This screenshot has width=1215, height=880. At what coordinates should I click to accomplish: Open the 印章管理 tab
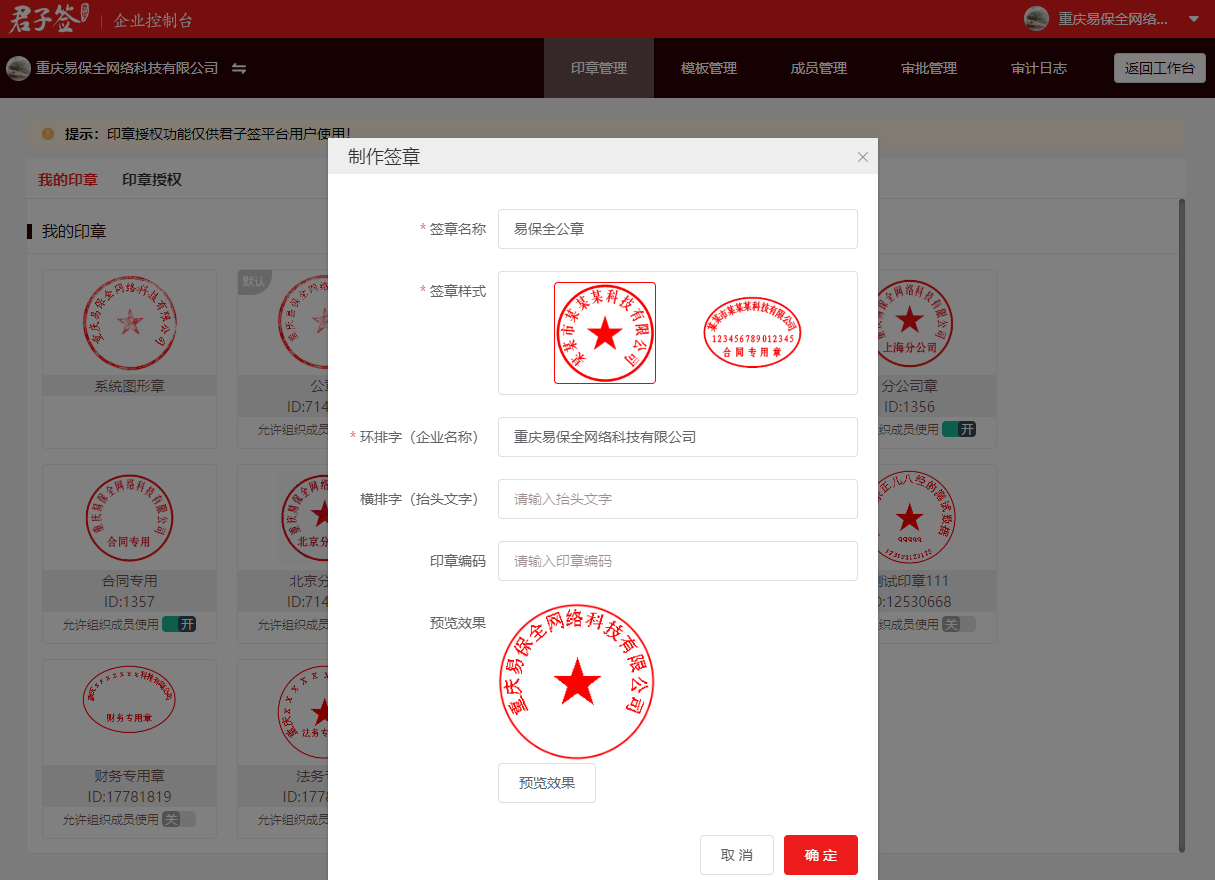pyautogui.click(x=599, y=68)
